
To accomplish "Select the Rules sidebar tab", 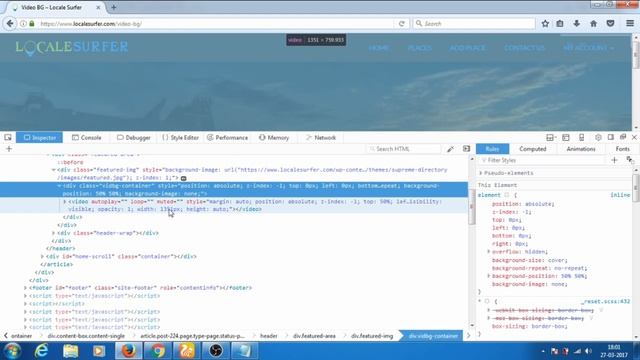I will pos(493,149).
